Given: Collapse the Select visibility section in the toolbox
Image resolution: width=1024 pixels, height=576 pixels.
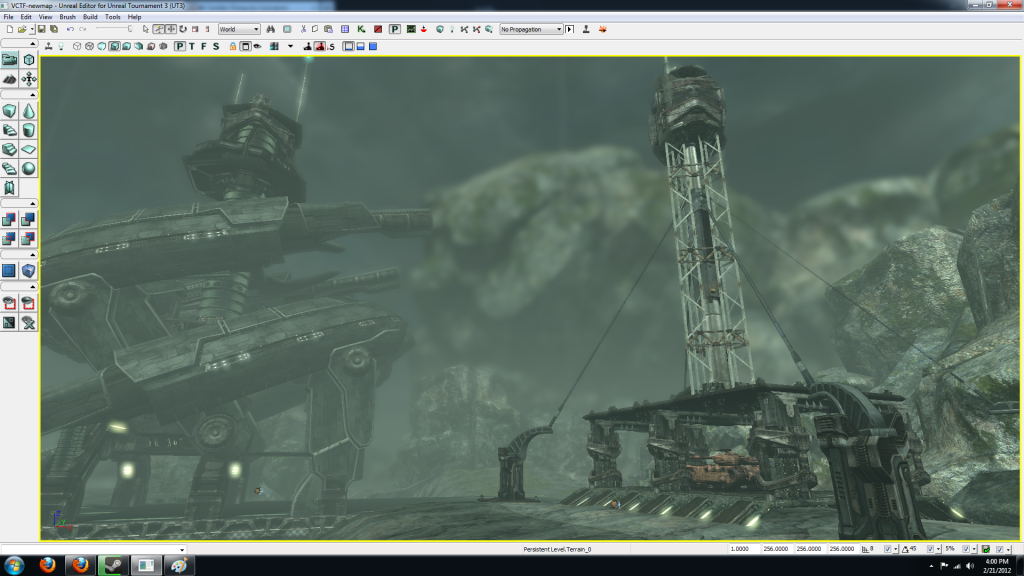Looking at the screenshot, I should click(x=33, y=287).
